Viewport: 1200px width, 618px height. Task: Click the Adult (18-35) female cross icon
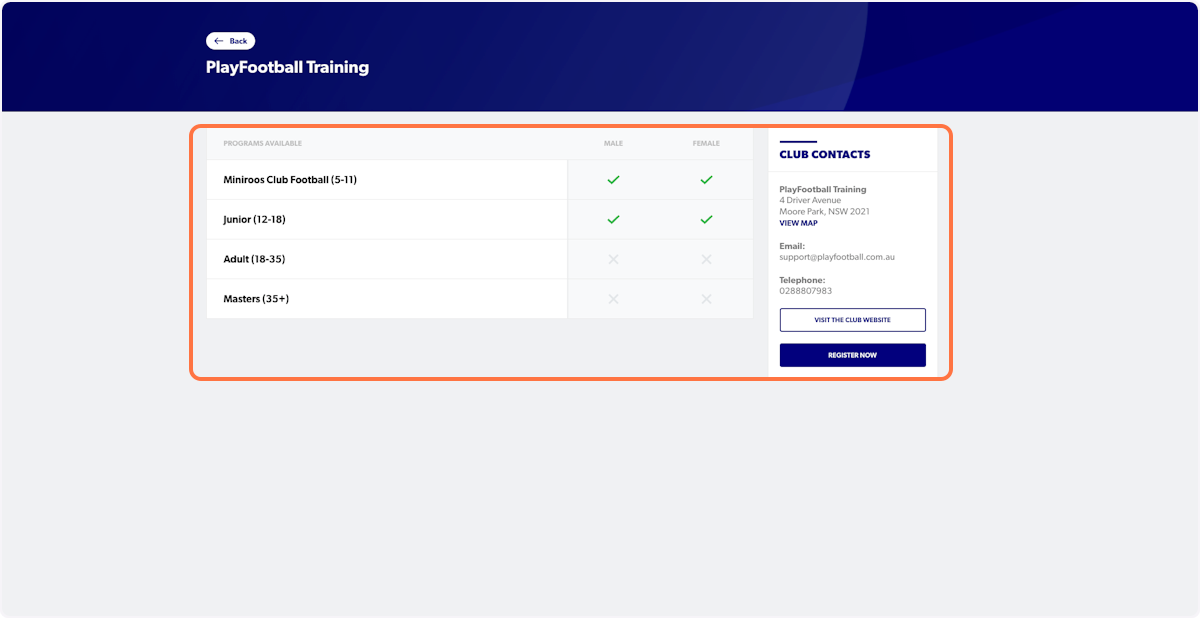[706, 259]
